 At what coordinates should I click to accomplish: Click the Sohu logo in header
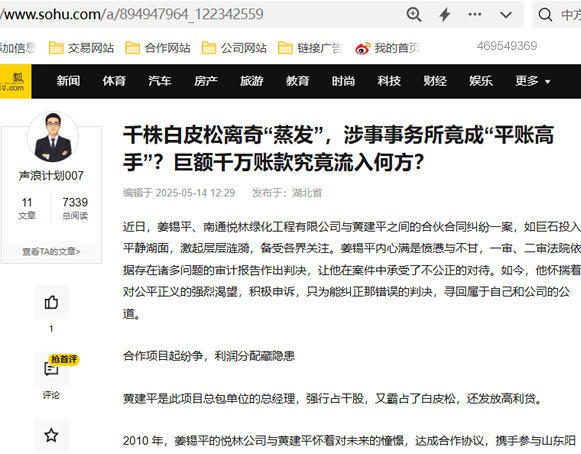(15, 82)
